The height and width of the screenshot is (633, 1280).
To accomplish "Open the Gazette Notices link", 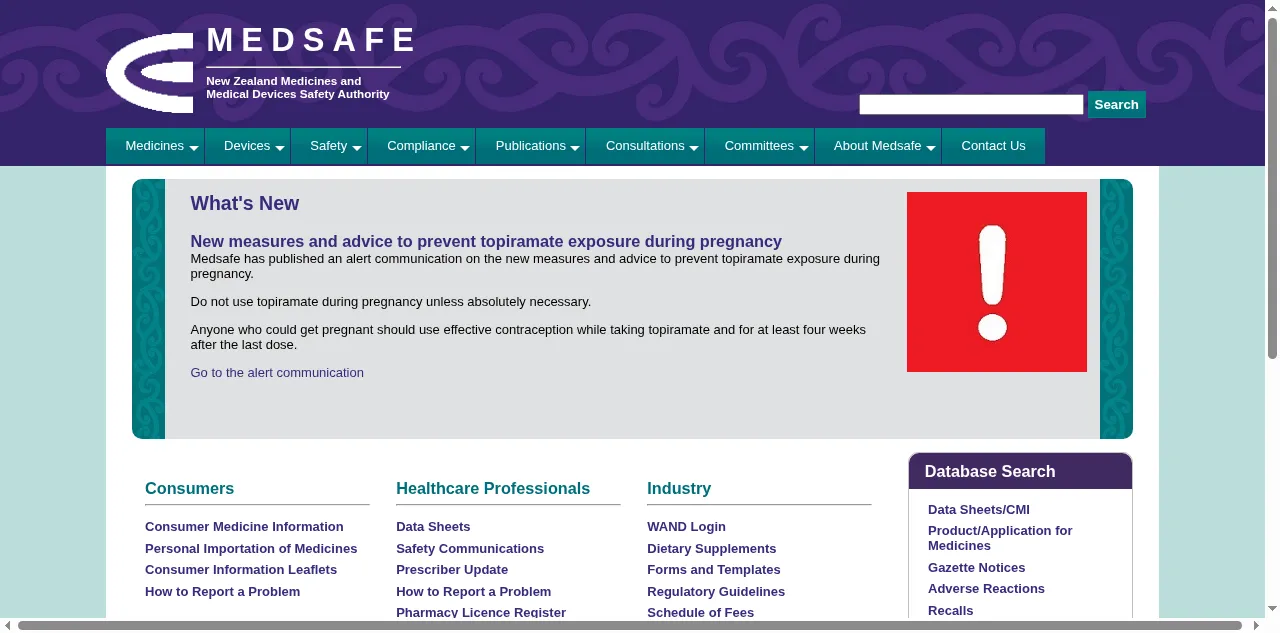I will (976, 567).
